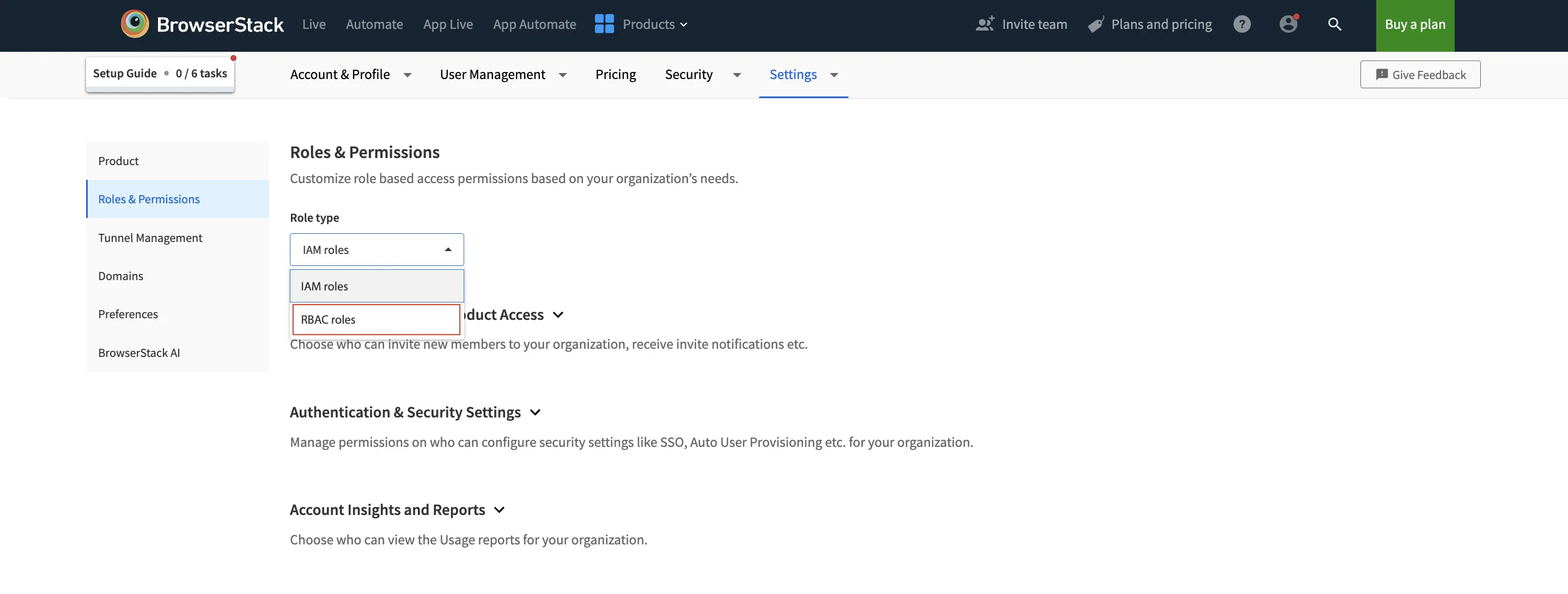Select RBAC roles from the dropdown
The width and height of the screenshot is (1568, 594).
click(x=375, y=319)
